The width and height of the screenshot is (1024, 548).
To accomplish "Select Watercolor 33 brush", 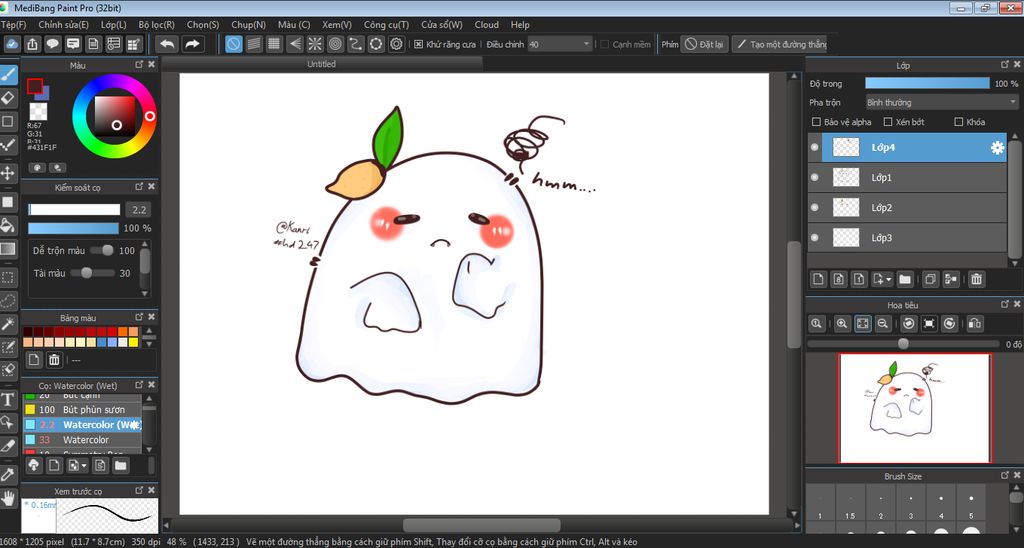I will [82, 440].
